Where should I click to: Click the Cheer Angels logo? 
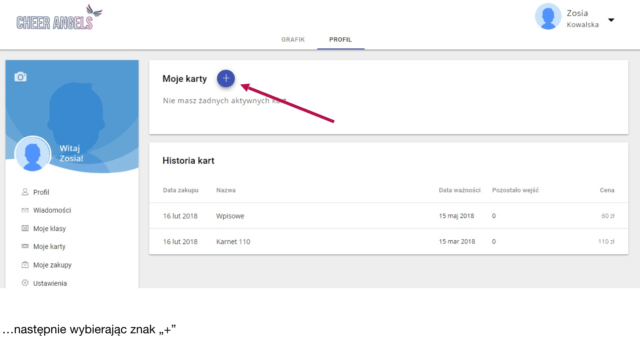[59, 18]
